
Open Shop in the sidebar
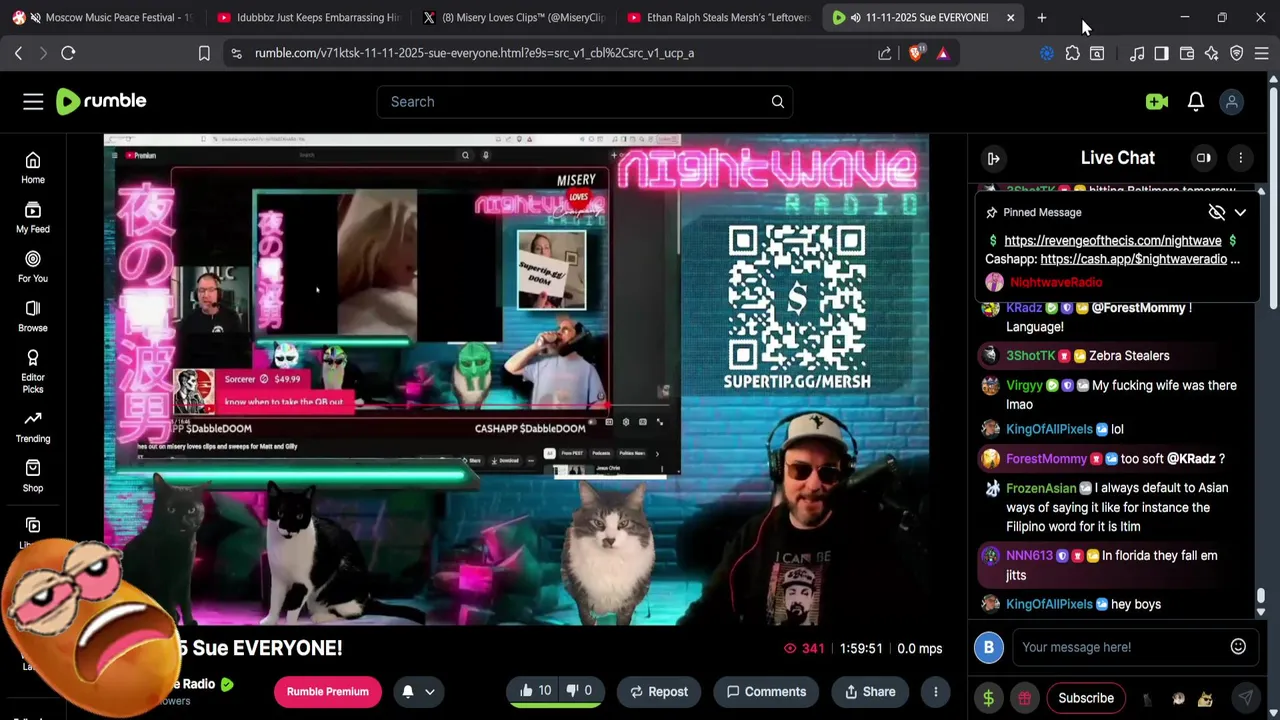click(33, 476)
